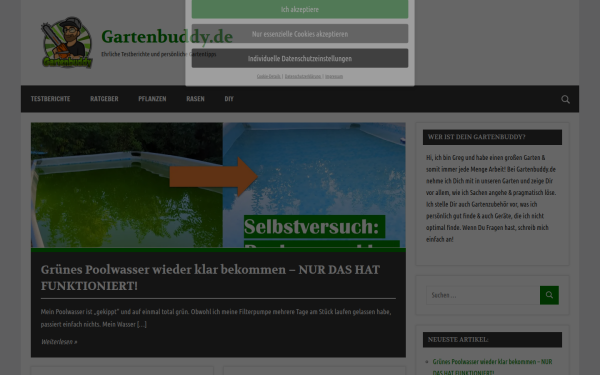The height and width of the screenshot is (375, 600).
Task: Open the DIY menu item
Action: pos(229,99)
